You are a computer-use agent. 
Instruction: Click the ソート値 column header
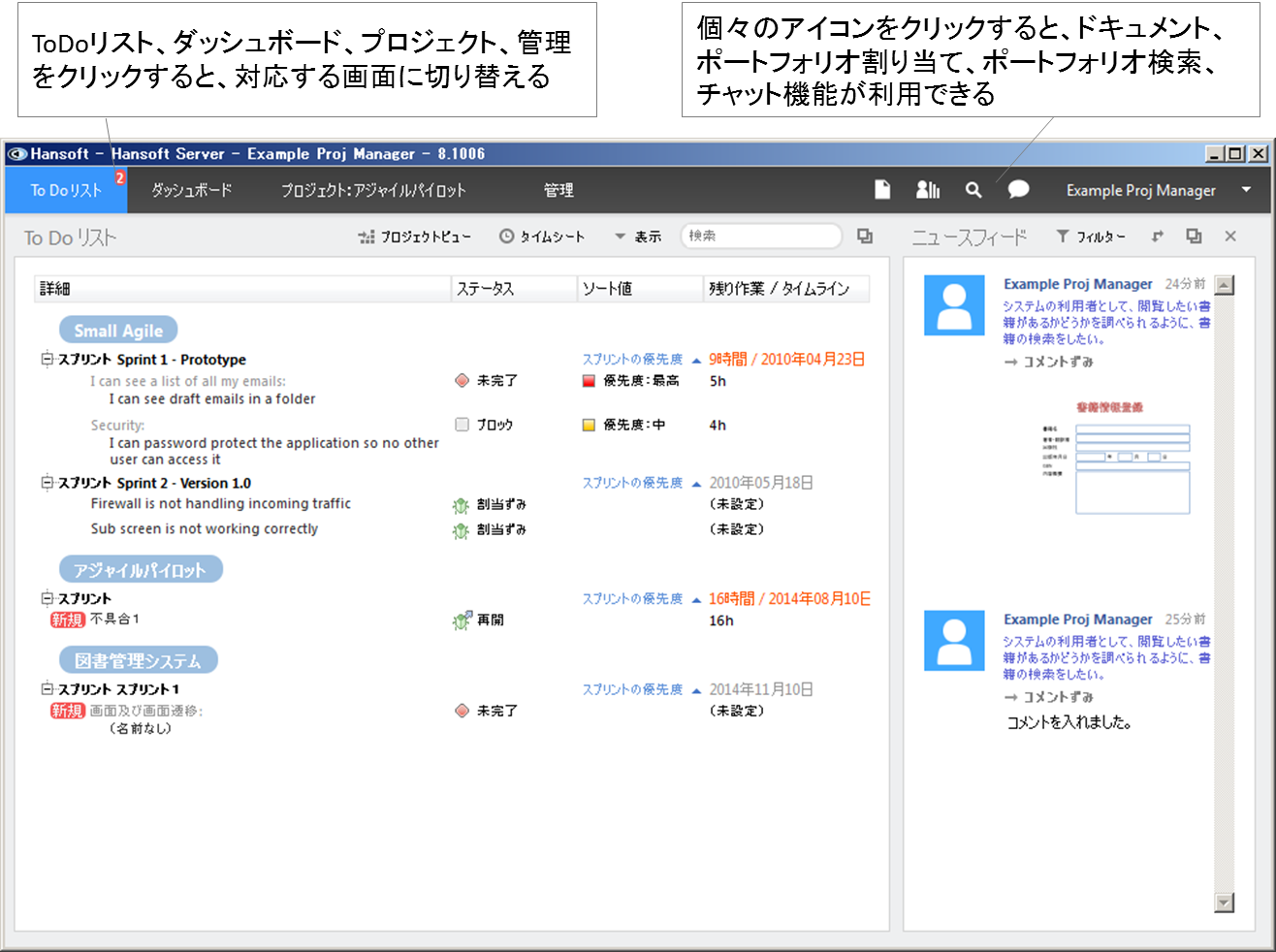pyautogui.click(x=641, y=289)
